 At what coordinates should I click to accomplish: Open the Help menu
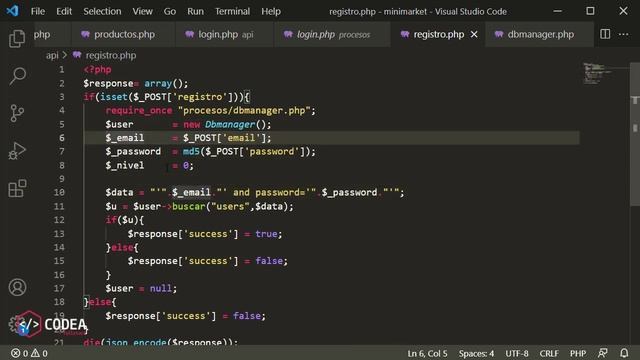(271, 11)
